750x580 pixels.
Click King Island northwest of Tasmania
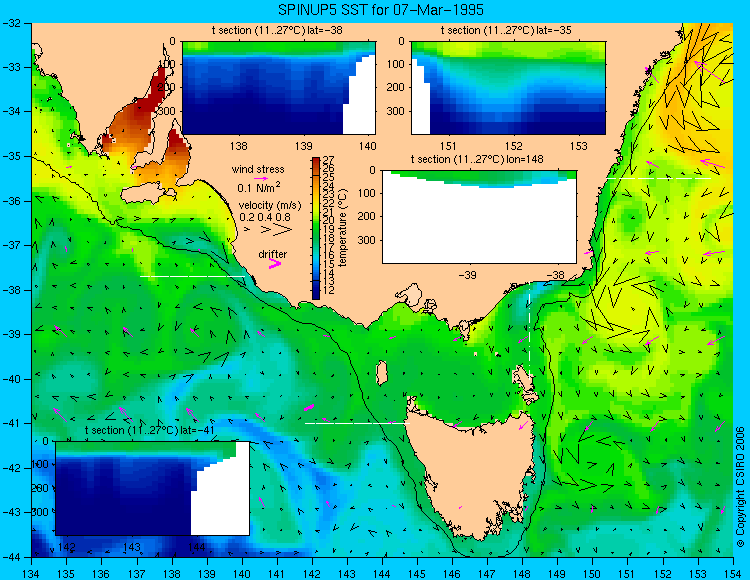coord(381,373)
